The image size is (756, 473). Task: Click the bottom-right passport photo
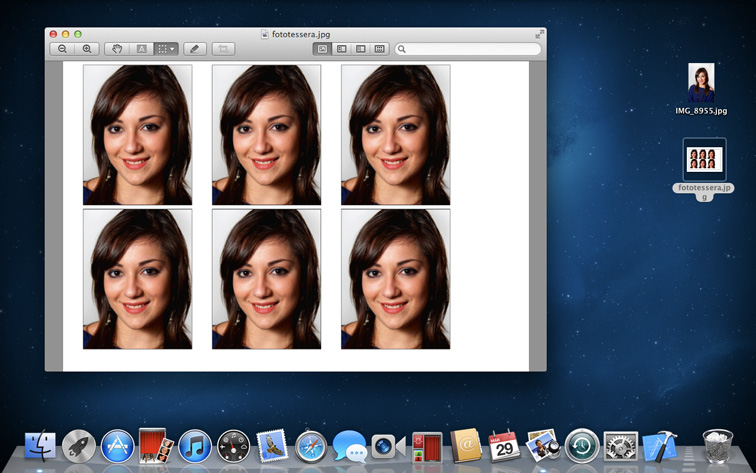tap(395, 279)
